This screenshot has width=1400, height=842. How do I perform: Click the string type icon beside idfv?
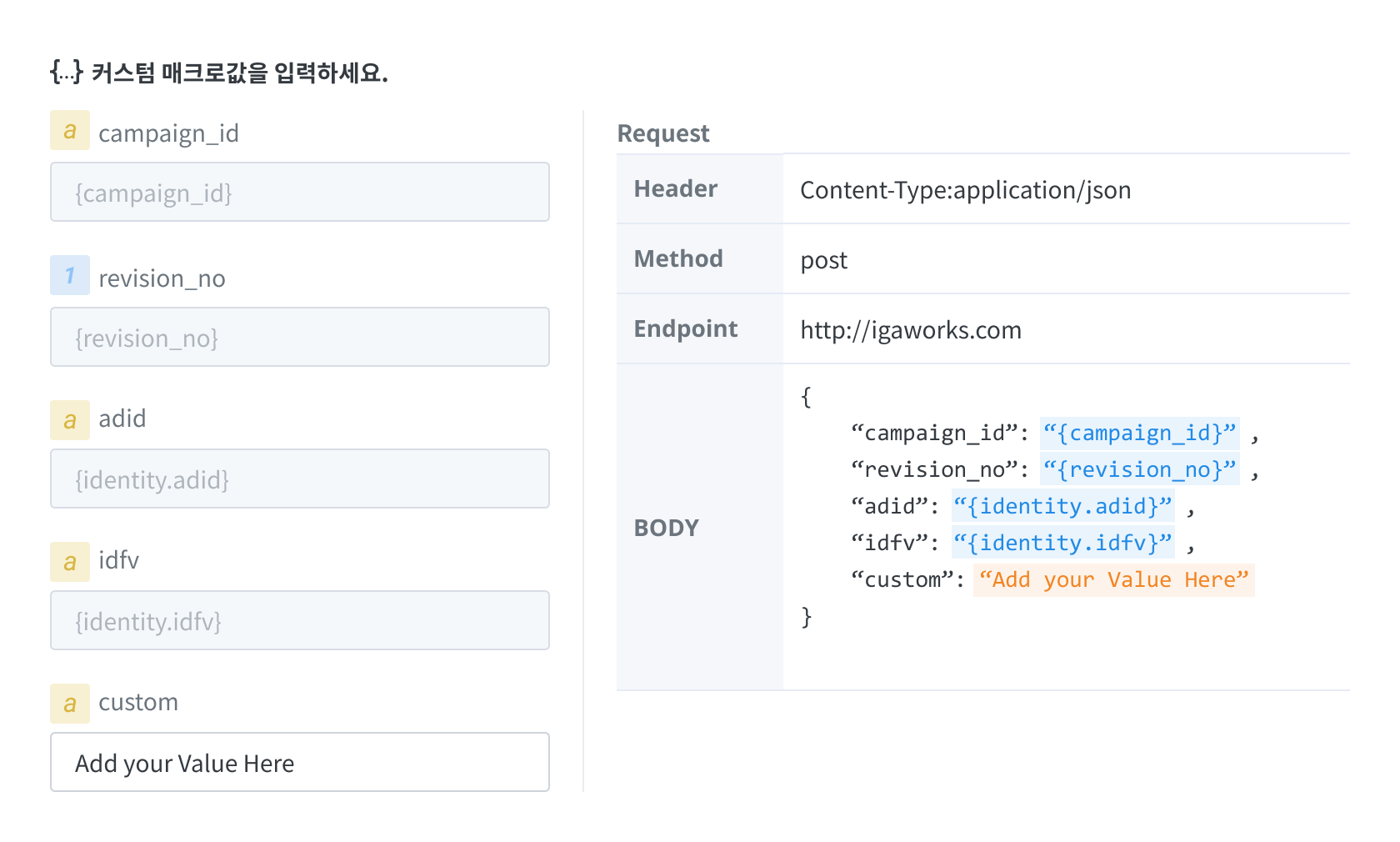70,561
